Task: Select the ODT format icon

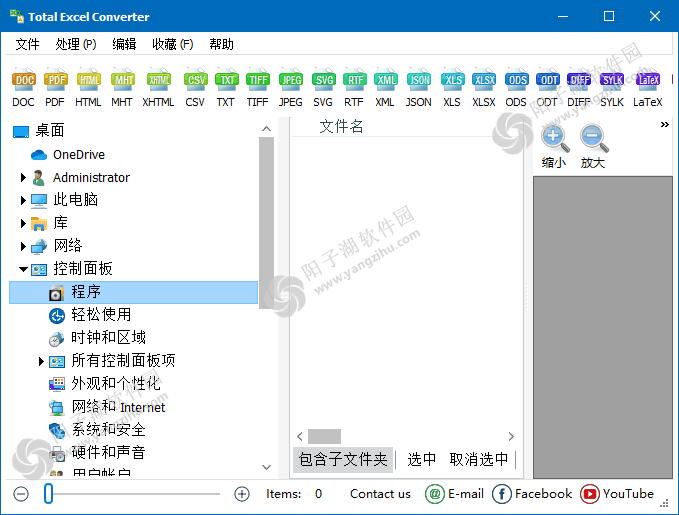Action: coord(548,80)
